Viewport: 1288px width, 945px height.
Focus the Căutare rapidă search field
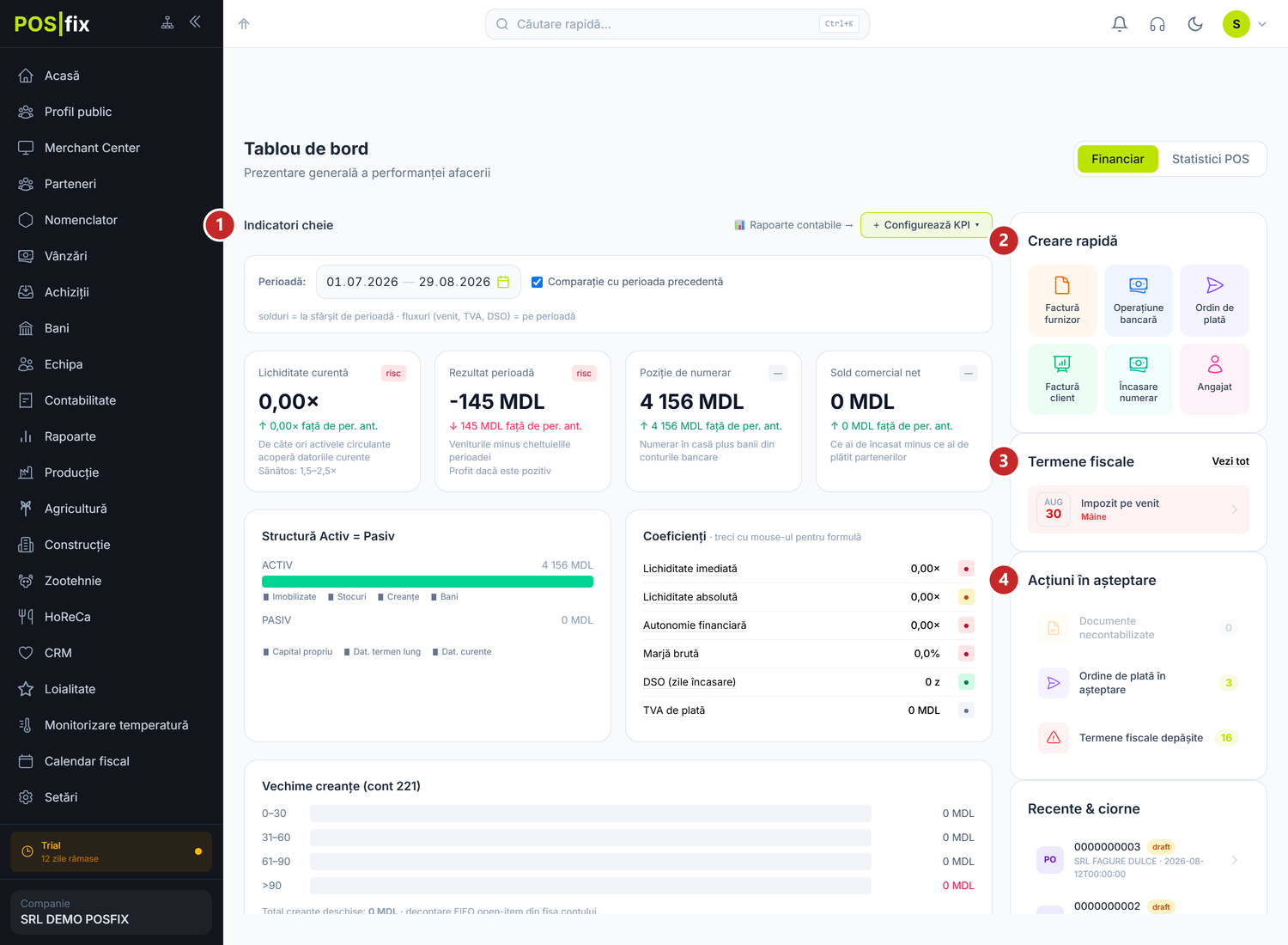(x=677, y=24)
